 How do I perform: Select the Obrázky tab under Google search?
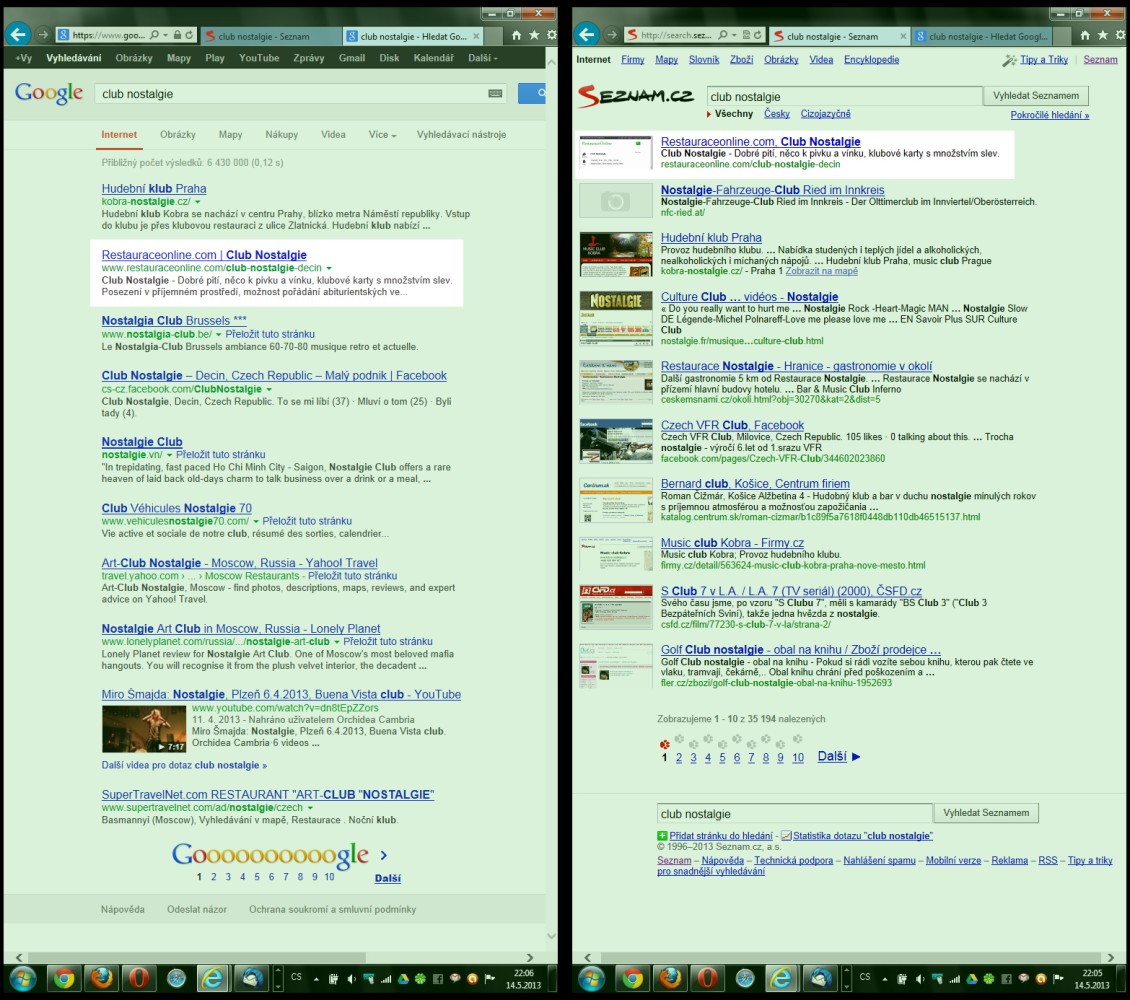coord(178,135)
